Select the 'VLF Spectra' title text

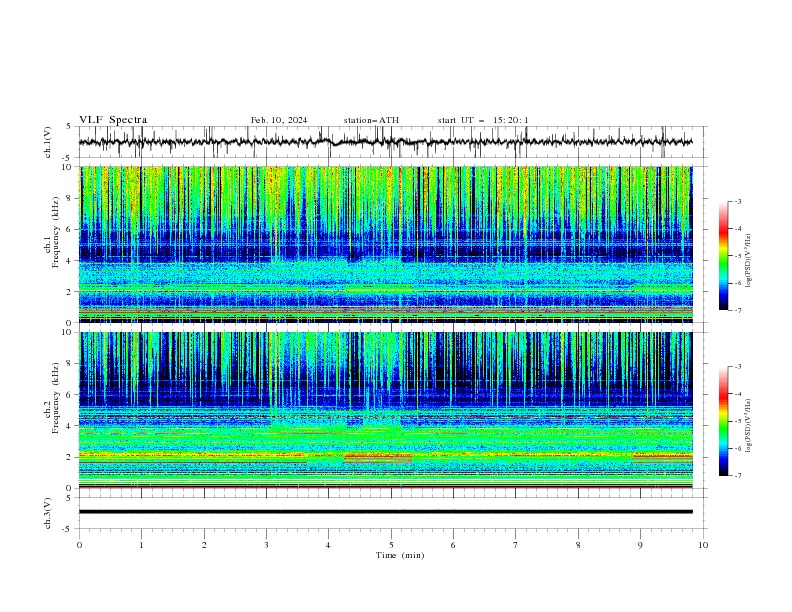tap(113, 120)
